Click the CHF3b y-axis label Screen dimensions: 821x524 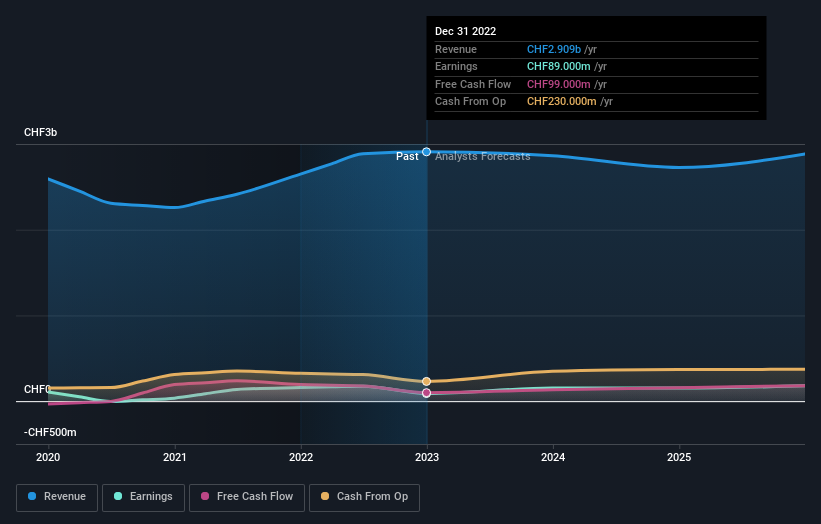click(x=40, y=132)
